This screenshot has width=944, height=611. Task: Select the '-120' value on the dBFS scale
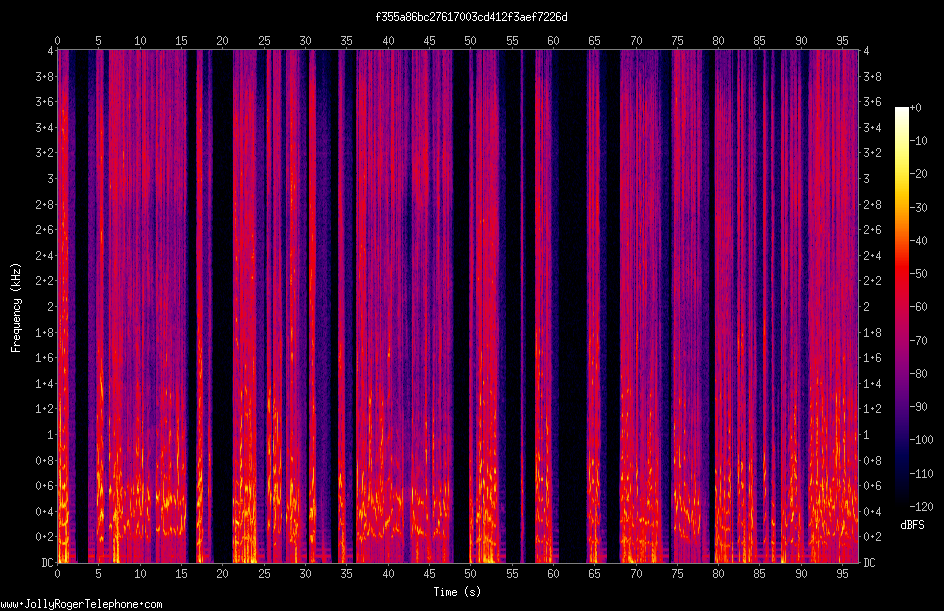coord(921,507)
